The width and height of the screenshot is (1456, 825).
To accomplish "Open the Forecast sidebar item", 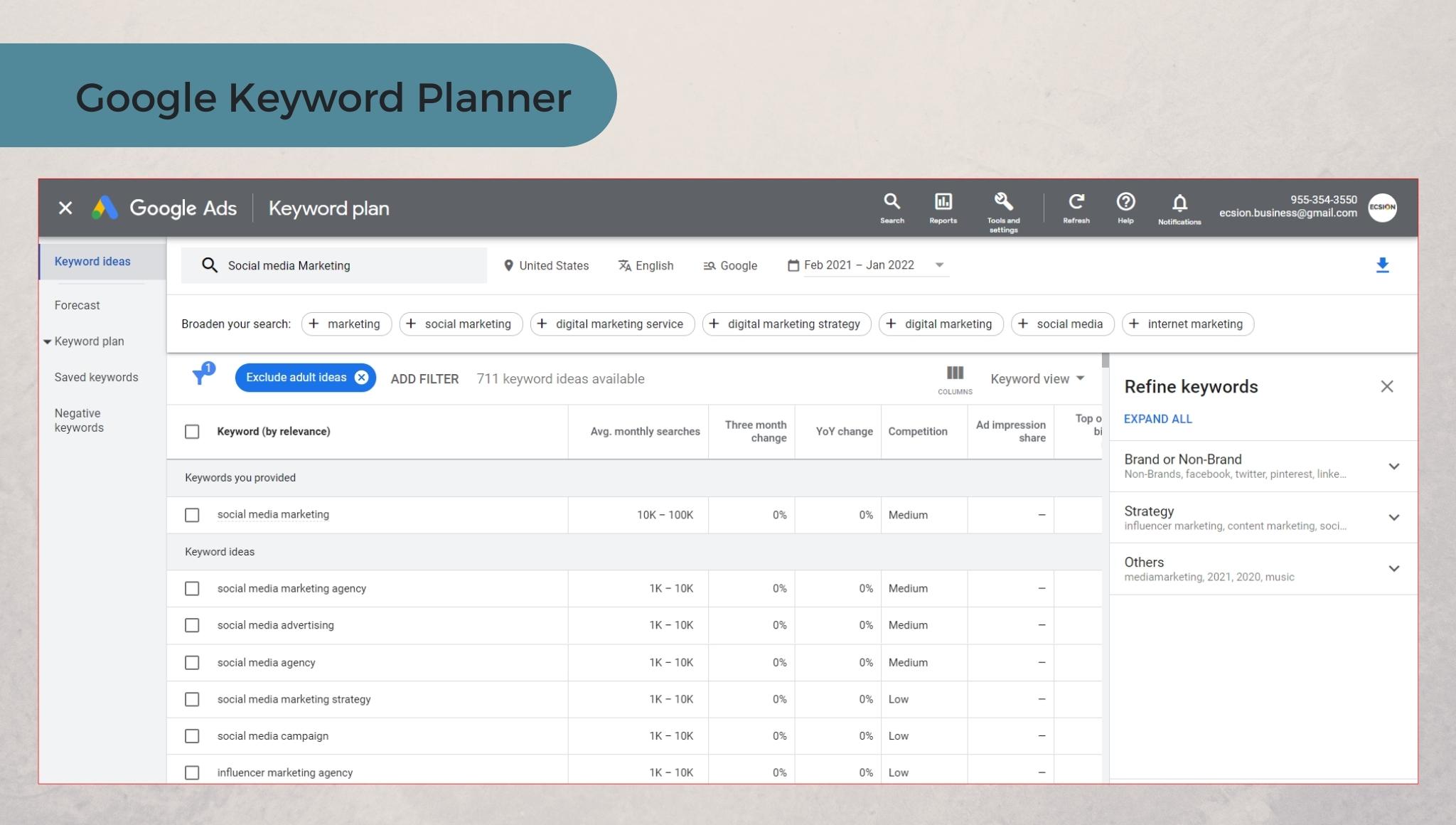I will (77, 305).
